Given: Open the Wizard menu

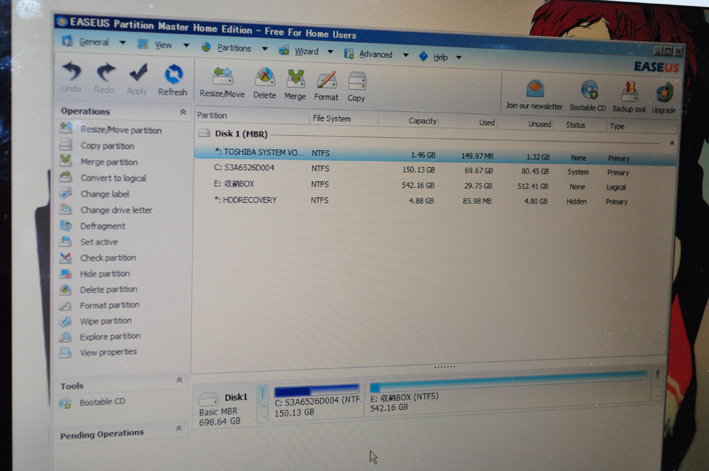Looking at the screenshot, I should tap(307, 51).
